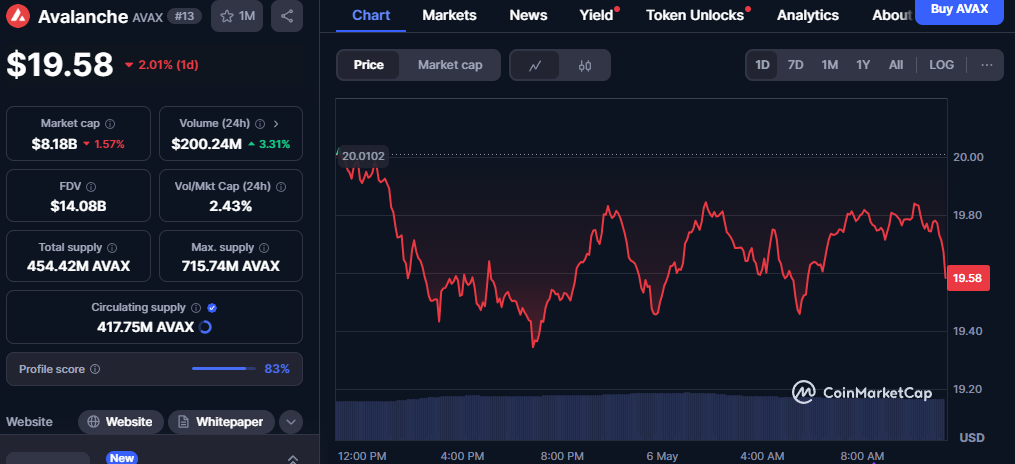Click the verified badge beside Circulating supply

(x=212, y=308)
